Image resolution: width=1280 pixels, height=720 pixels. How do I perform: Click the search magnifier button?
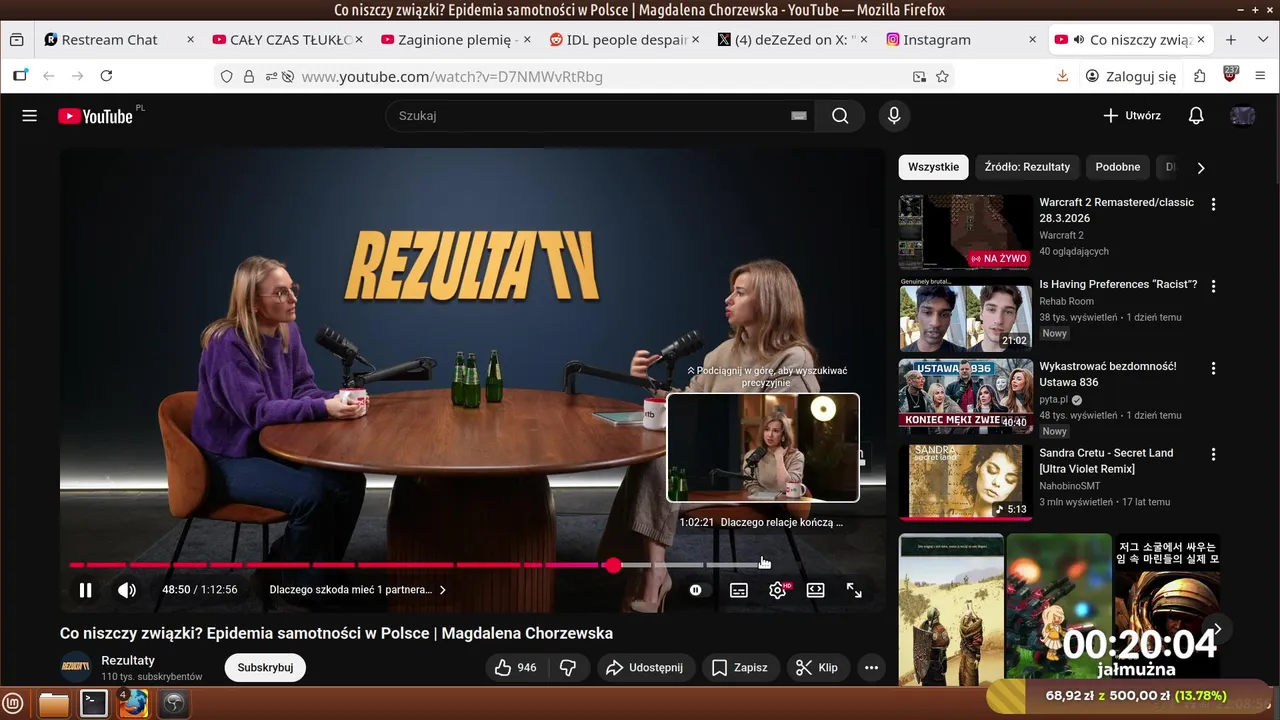click(x=840, y=116)
